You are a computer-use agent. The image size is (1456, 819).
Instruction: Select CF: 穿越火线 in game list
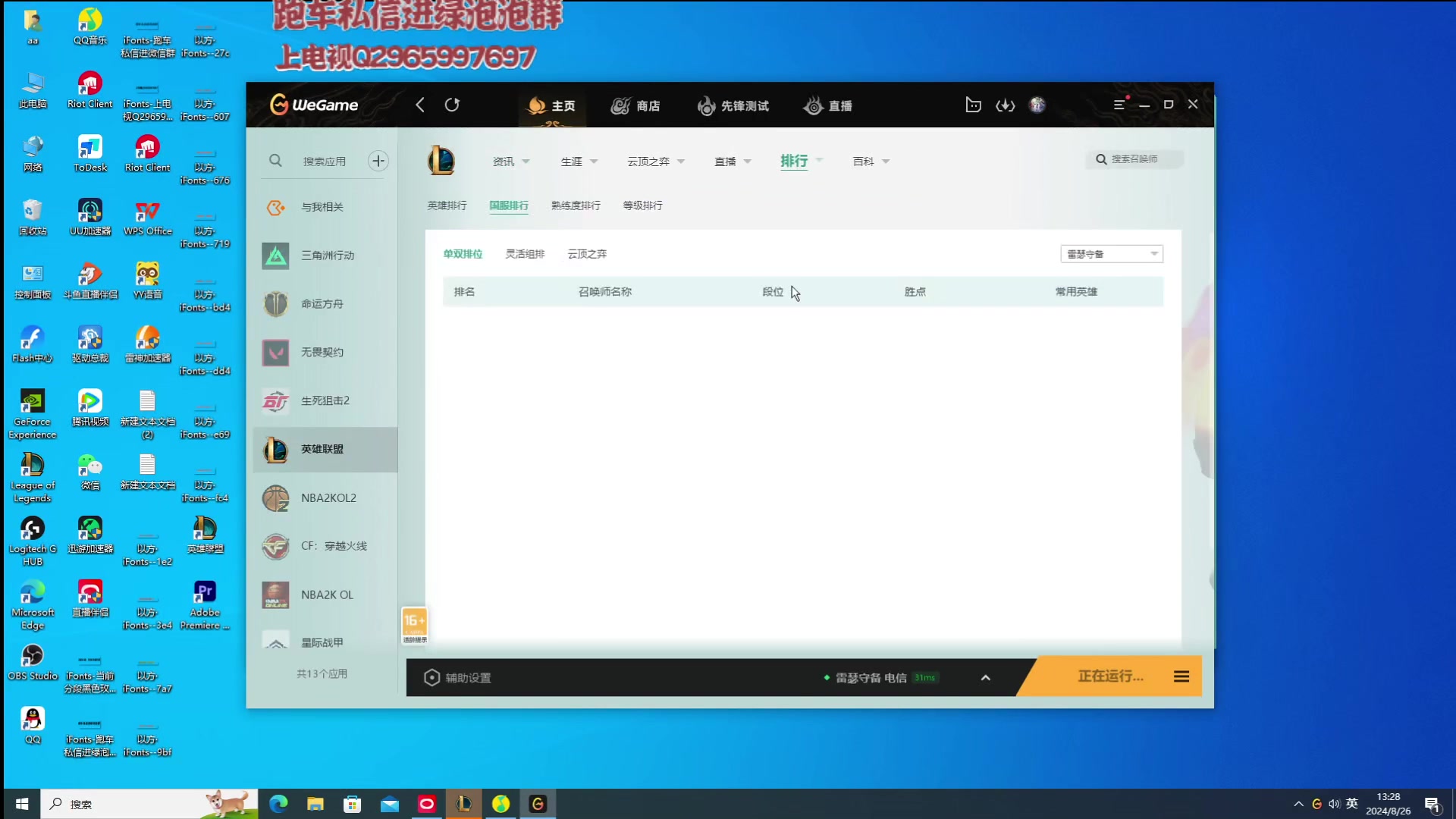(325, 547)
